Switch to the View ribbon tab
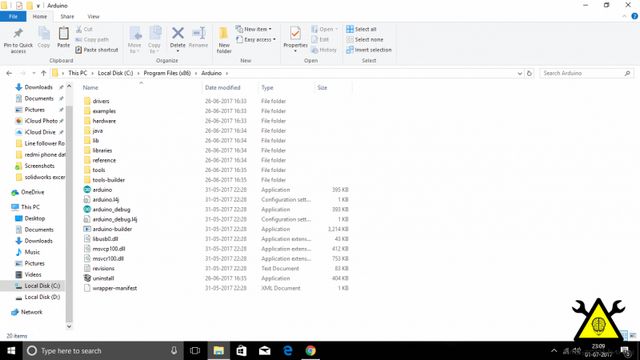Screen dimensions: 640x360 (93, 16)
